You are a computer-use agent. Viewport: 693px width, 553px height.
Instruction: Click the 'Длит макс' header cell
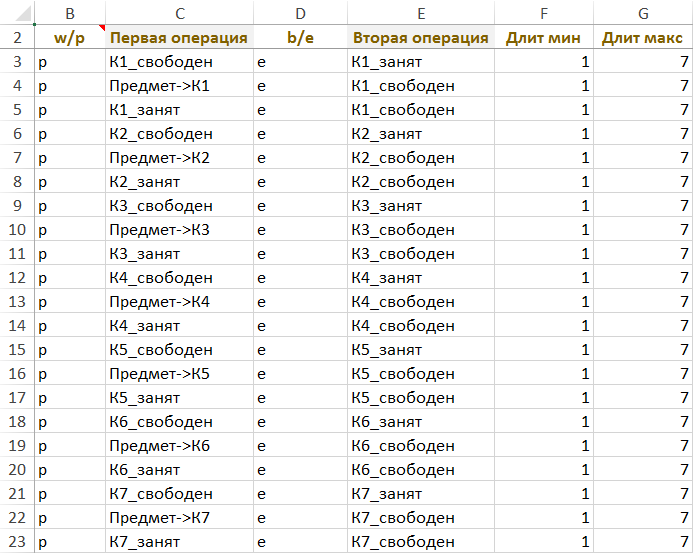click(643, 38)
